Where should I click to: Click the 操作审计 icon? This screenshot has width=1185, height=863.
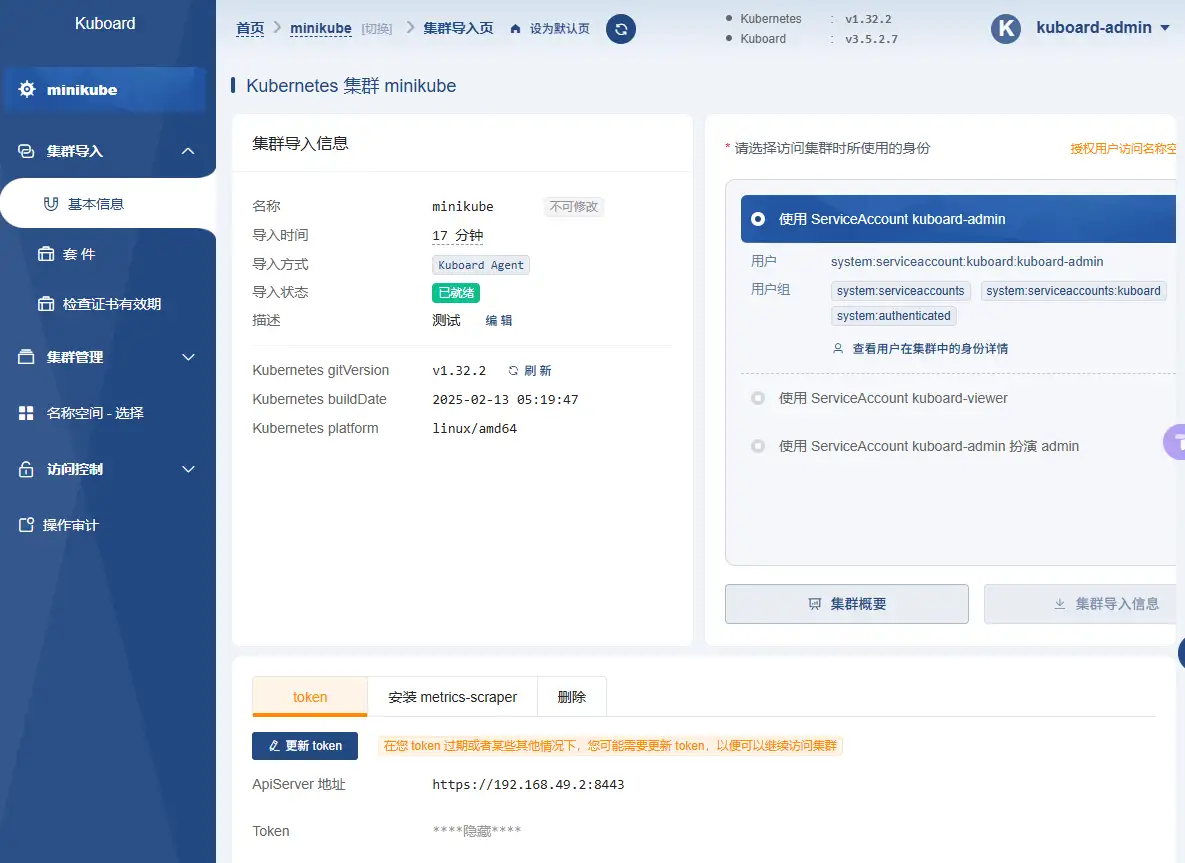pyautogui.click(x=26, y=524)
